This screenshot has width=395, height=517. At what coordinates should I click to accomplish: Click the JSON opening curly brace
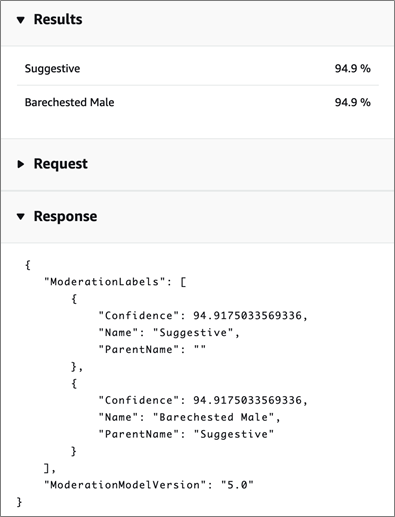[x=28, y=265]
